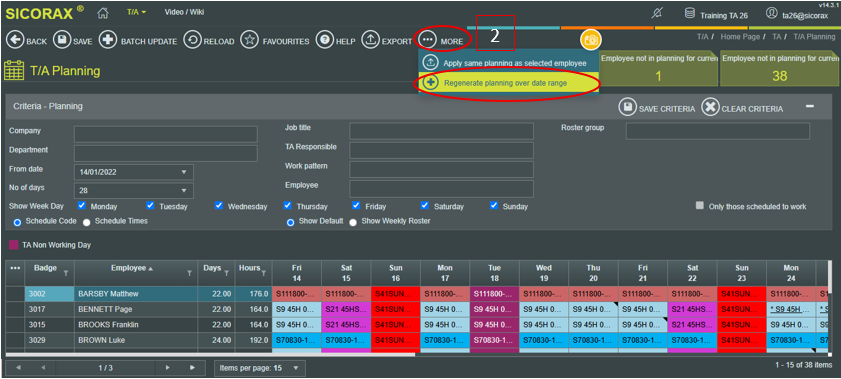The height and width of the screenshot is (379, 841).
Task: Click the Home icon in top bar
Action: pyautogui.click(x=104, y=13)
